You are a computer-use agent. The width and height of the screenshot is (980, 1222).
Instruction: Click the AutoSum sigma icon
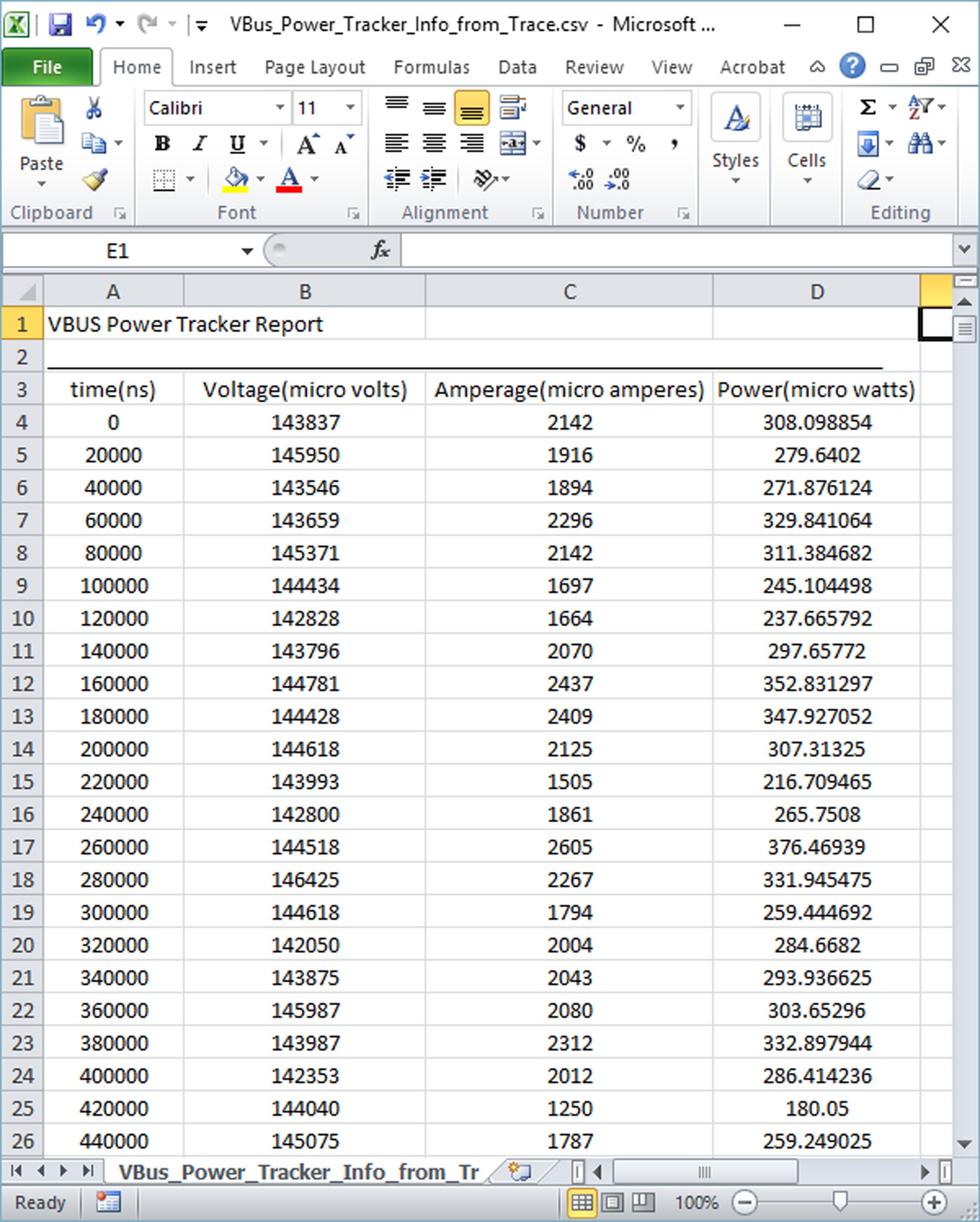pos(868,106)
